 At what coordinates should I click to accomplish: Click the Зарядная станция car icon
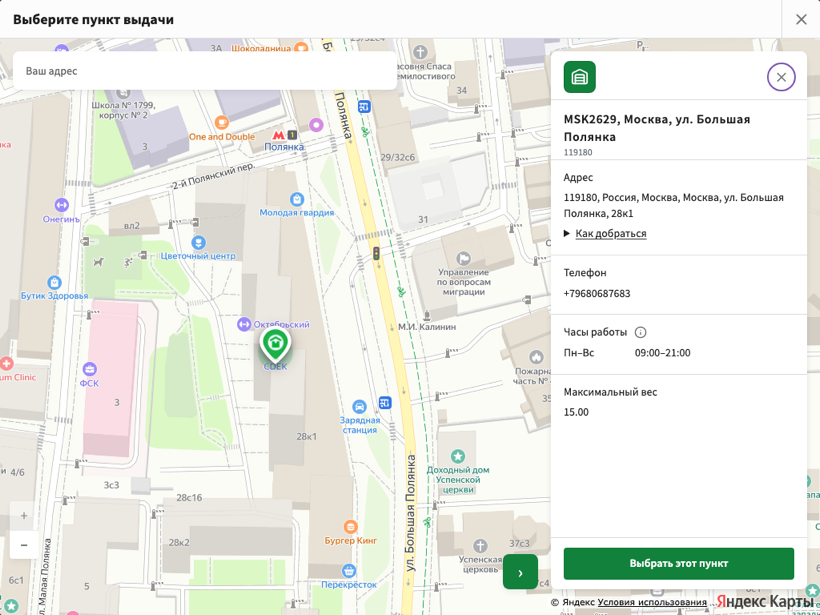point(359,406)
